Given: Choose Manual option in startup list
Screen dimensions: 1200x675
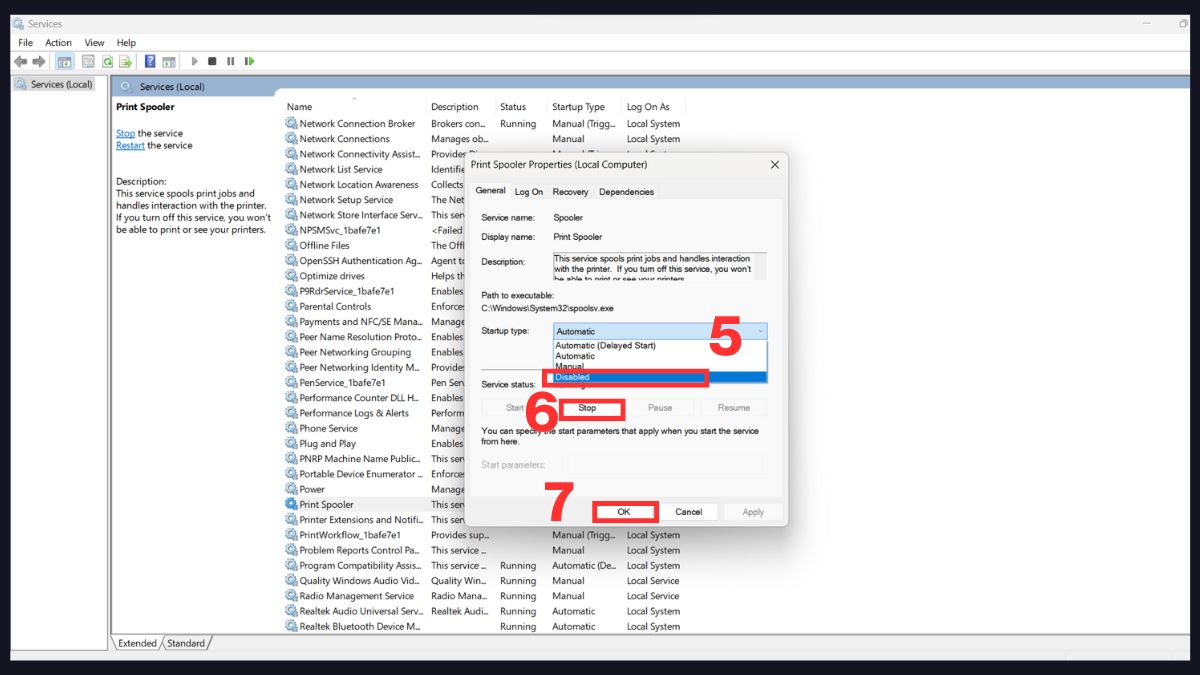Looking at the screenshot, I should 660,366.
